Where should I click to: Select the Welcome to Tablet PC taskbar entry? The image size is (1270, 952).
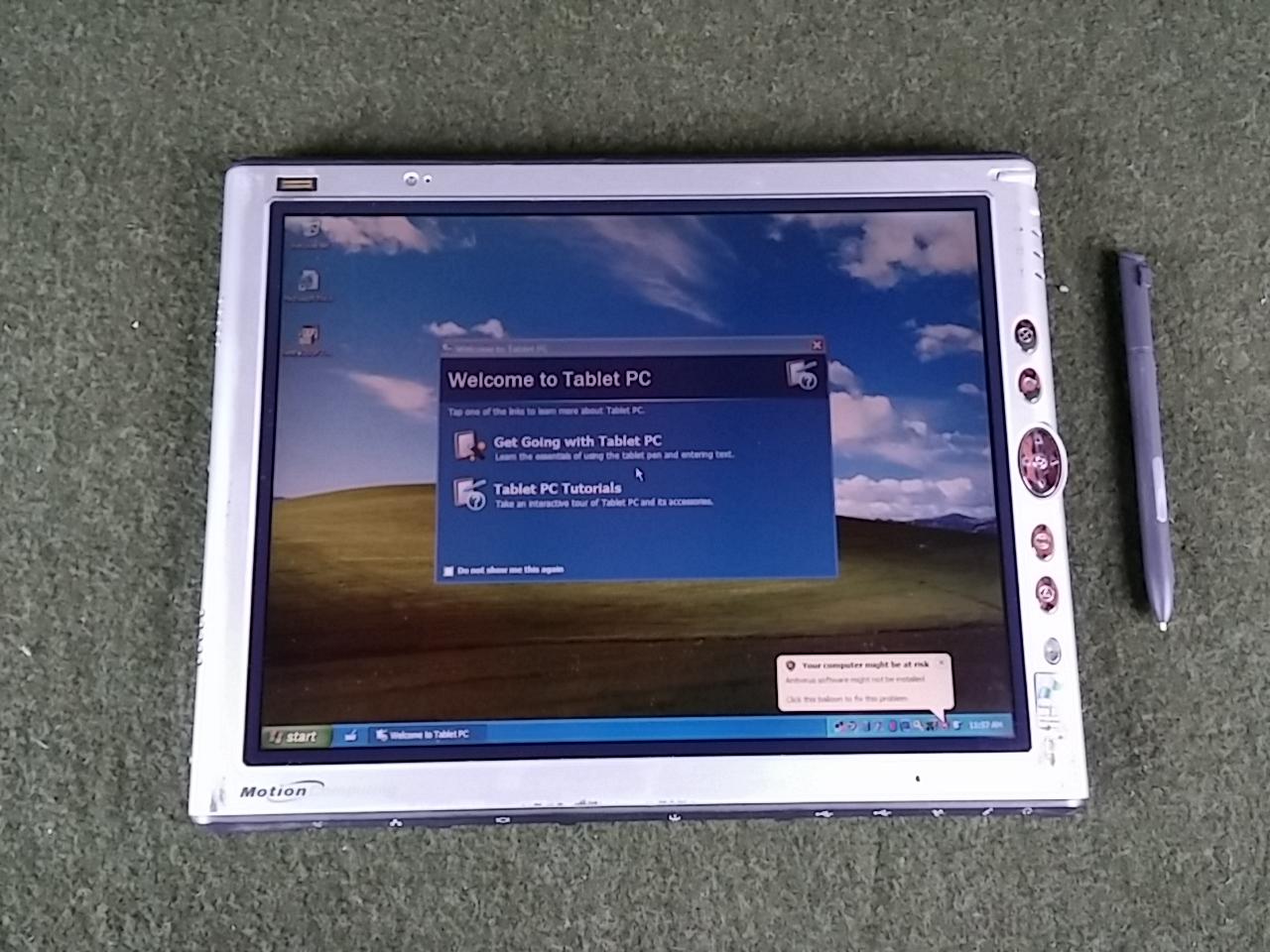point(425,734)
